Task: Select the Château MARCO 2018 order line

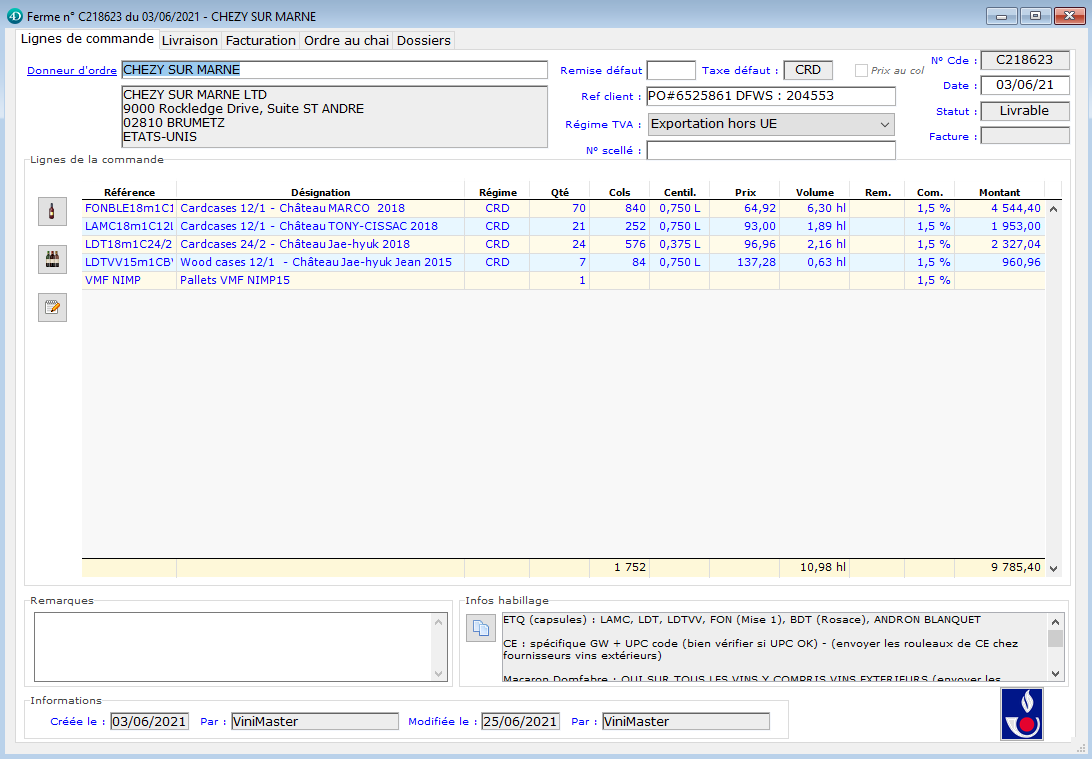Action: coord(320,208)
